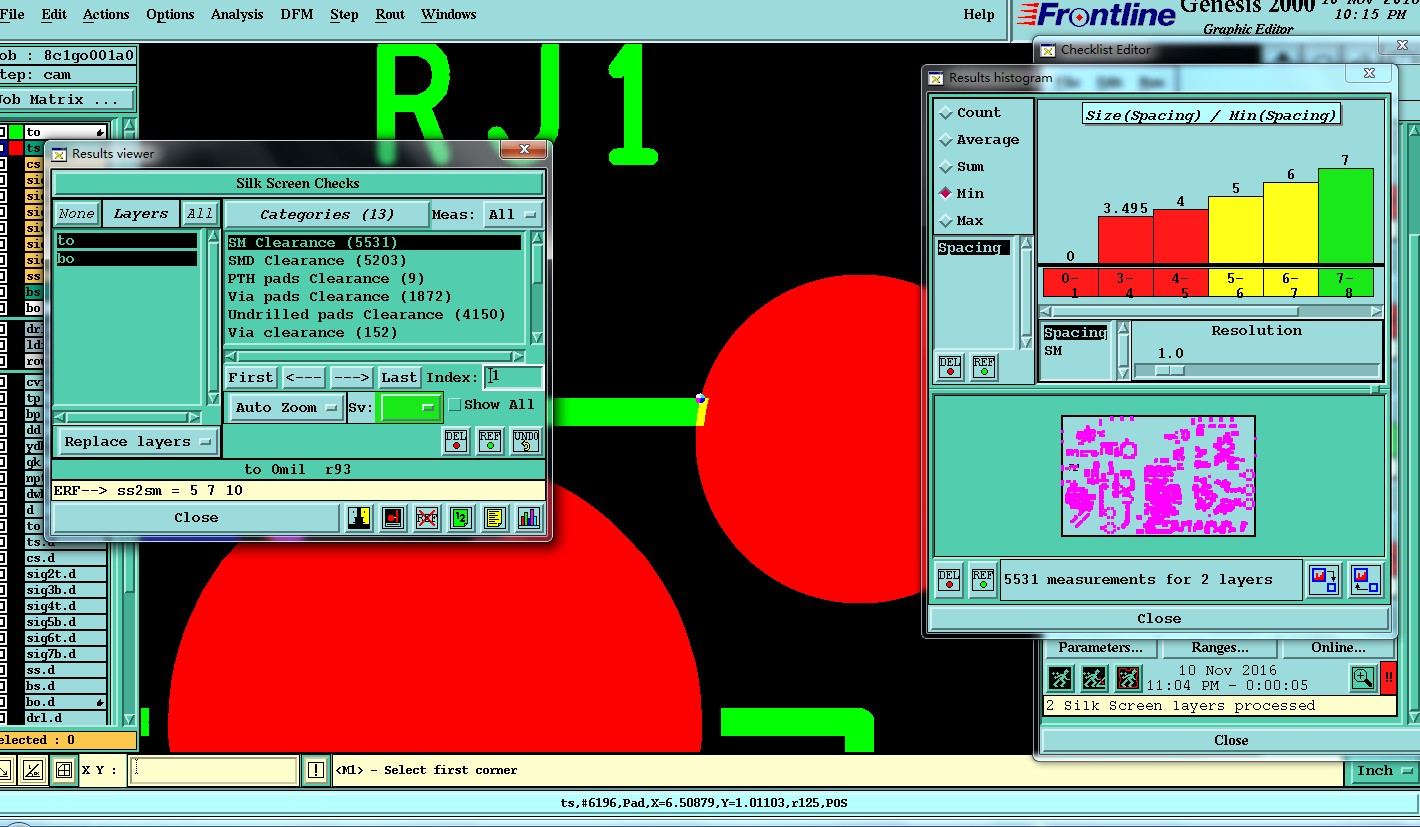
Task: Open the Windows menu
Action: point(448,14)
